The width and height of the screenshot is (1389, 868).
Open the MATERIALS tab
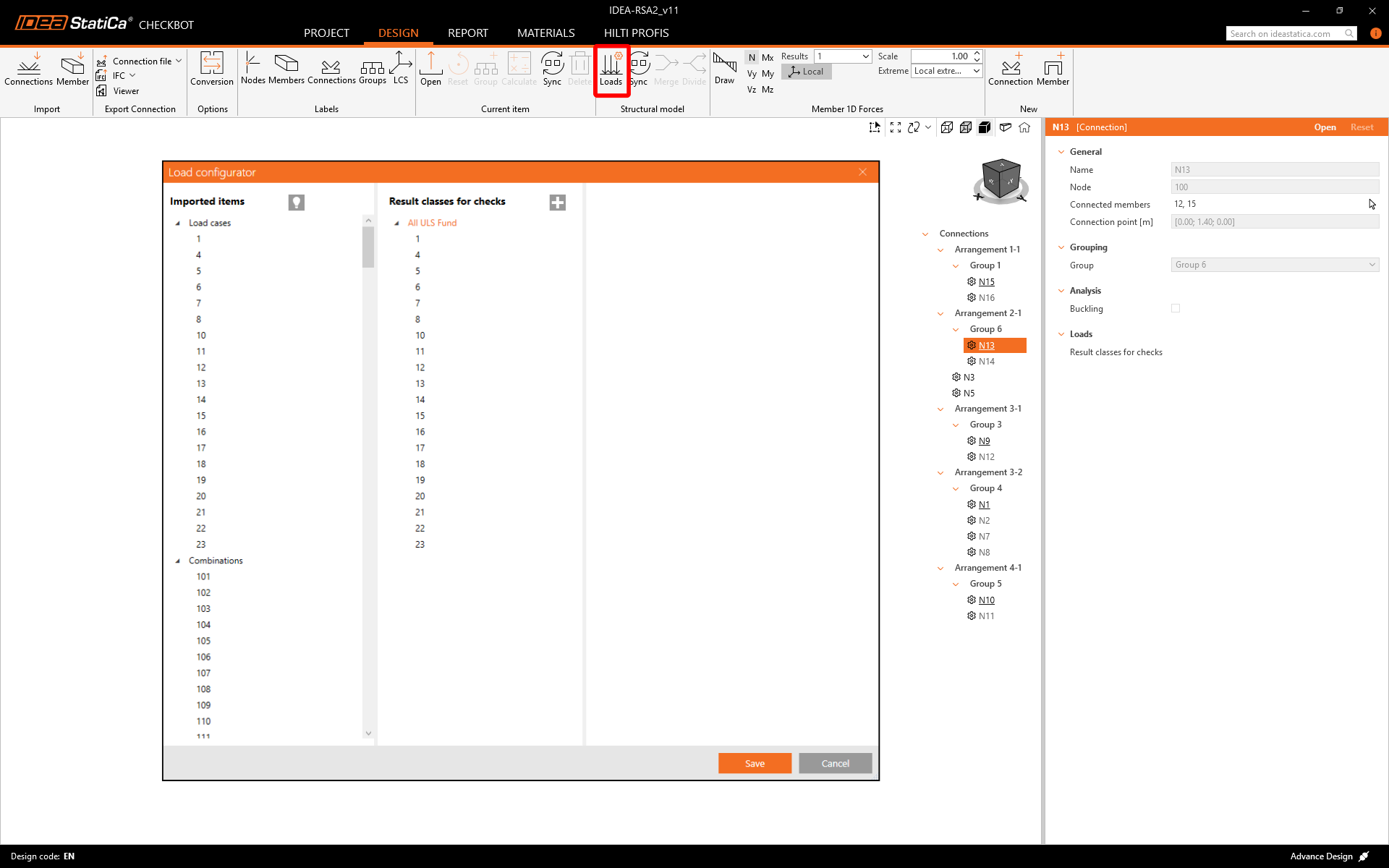tap(545, 33)
